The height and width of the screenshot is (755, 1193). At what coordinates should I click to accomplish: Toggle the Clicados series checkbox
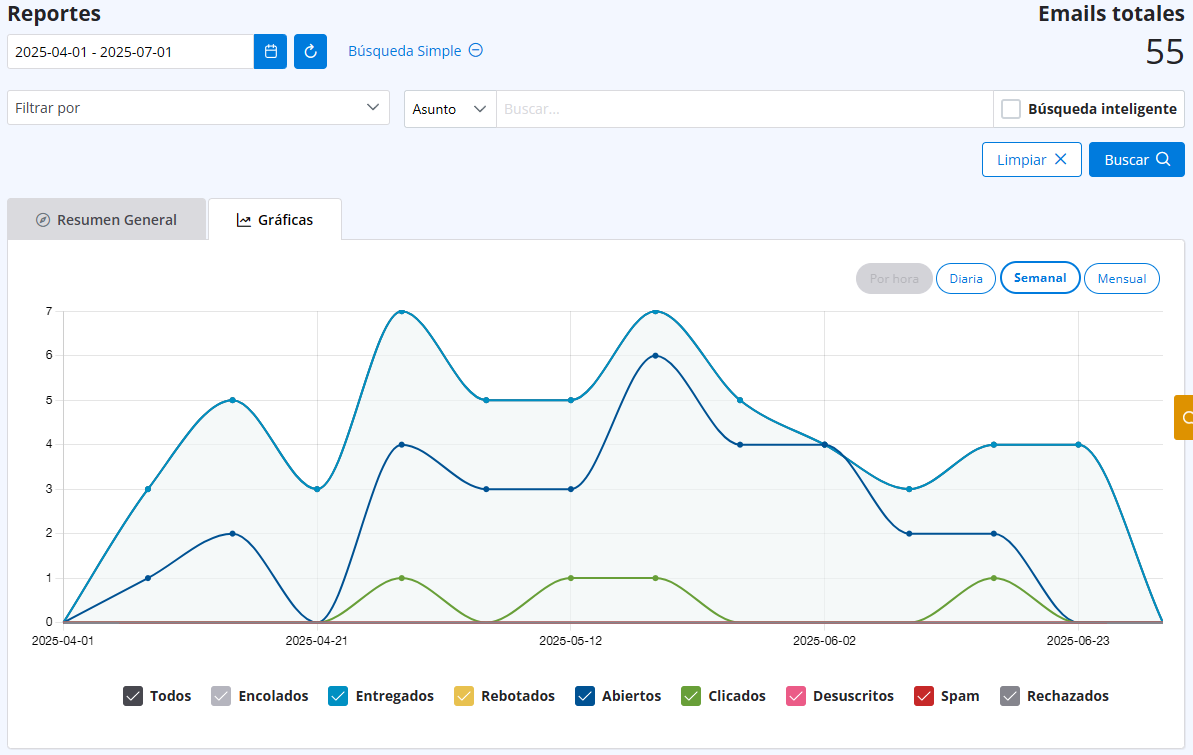pyautogui.click(x=691, y=696)
